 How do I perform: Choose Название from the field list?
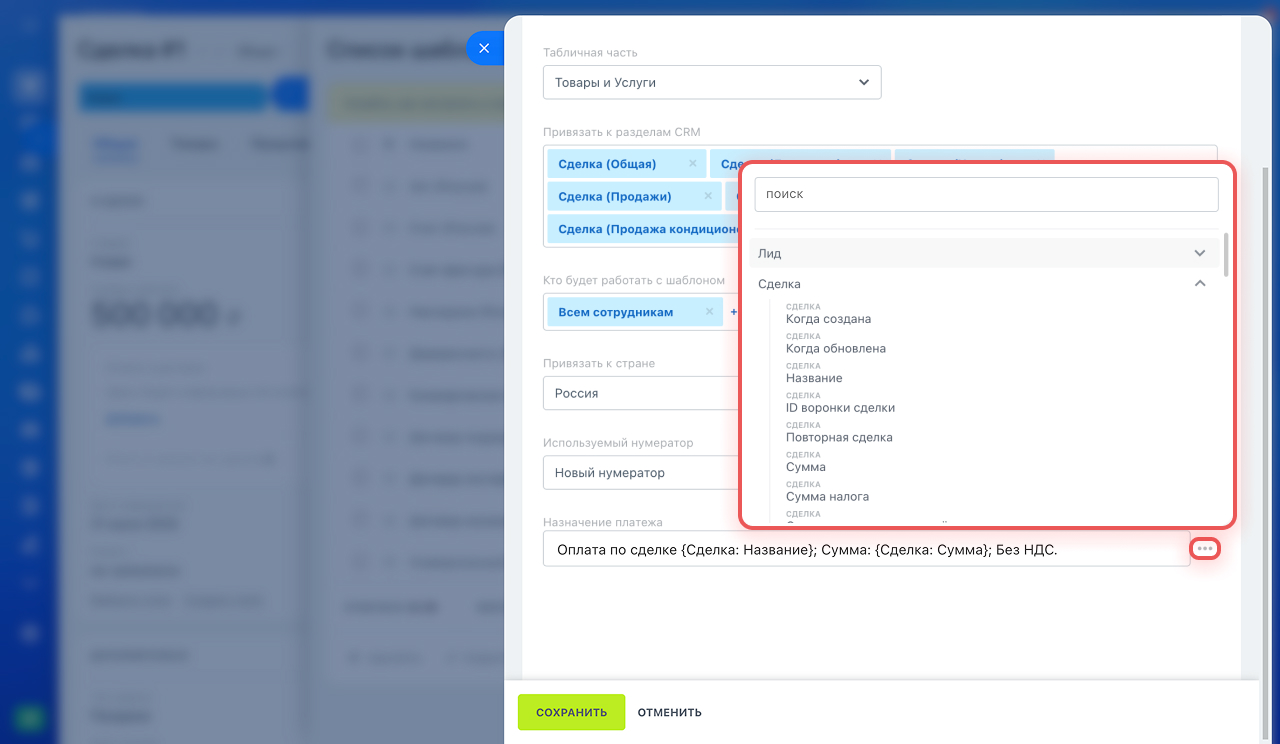(x=814, y=378)
